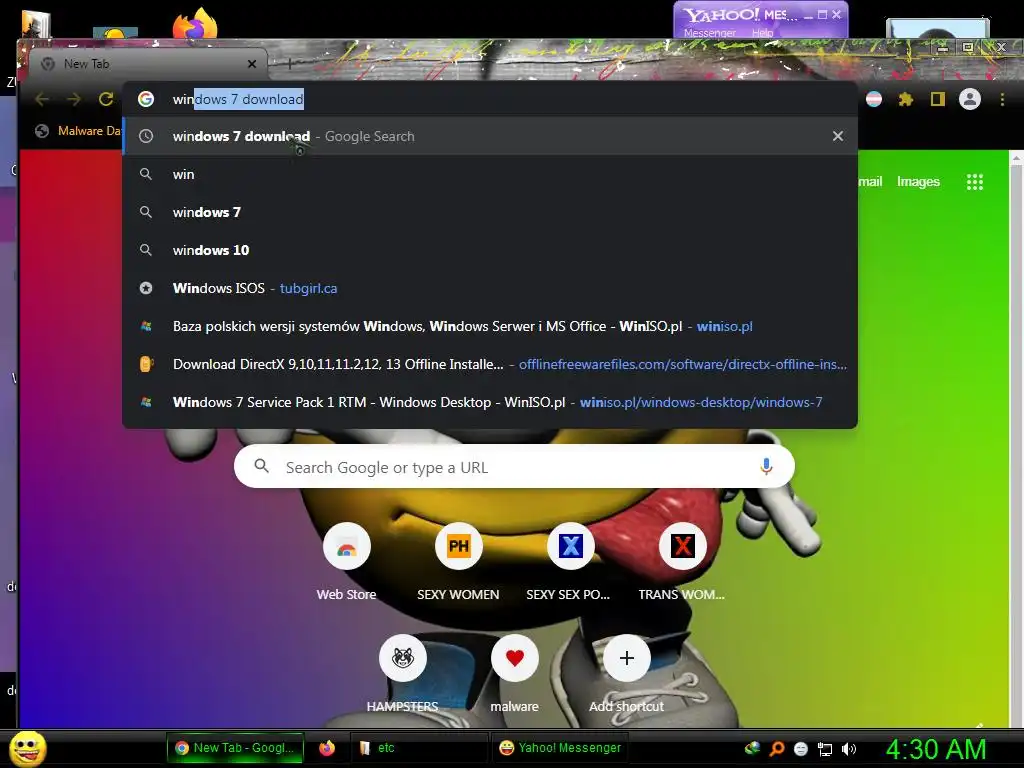
Task: Click the browser back arrow
Action: pyautogui.click(x=42, y=99)
